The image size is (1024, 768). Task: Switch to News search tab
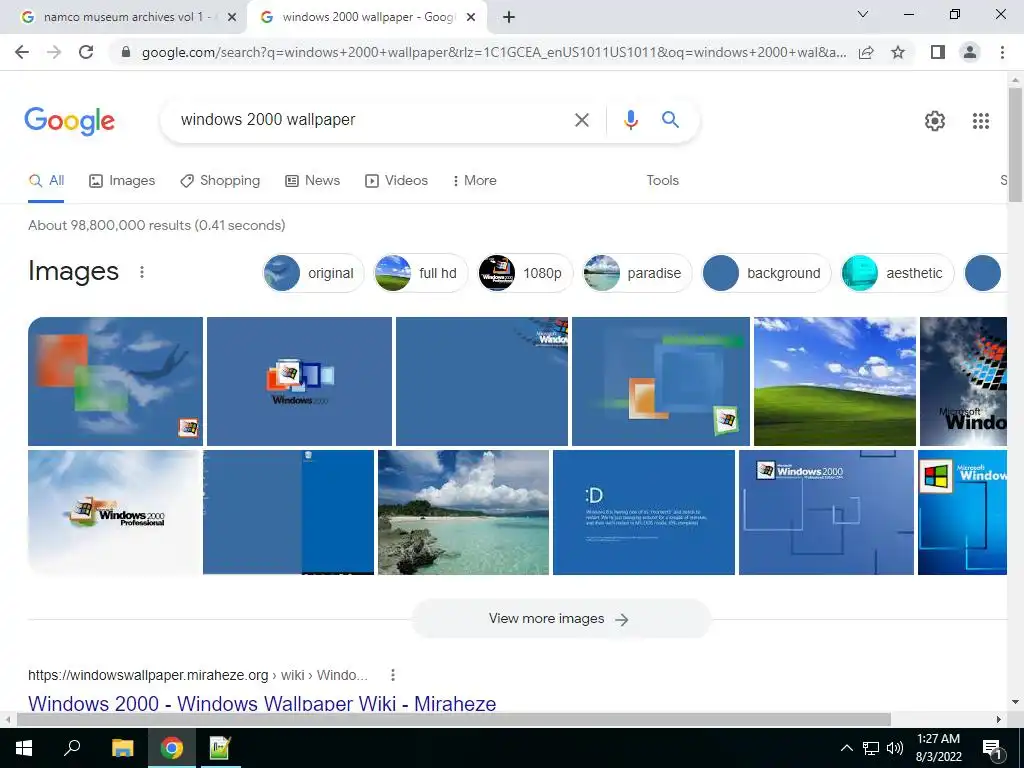(313, 181)
